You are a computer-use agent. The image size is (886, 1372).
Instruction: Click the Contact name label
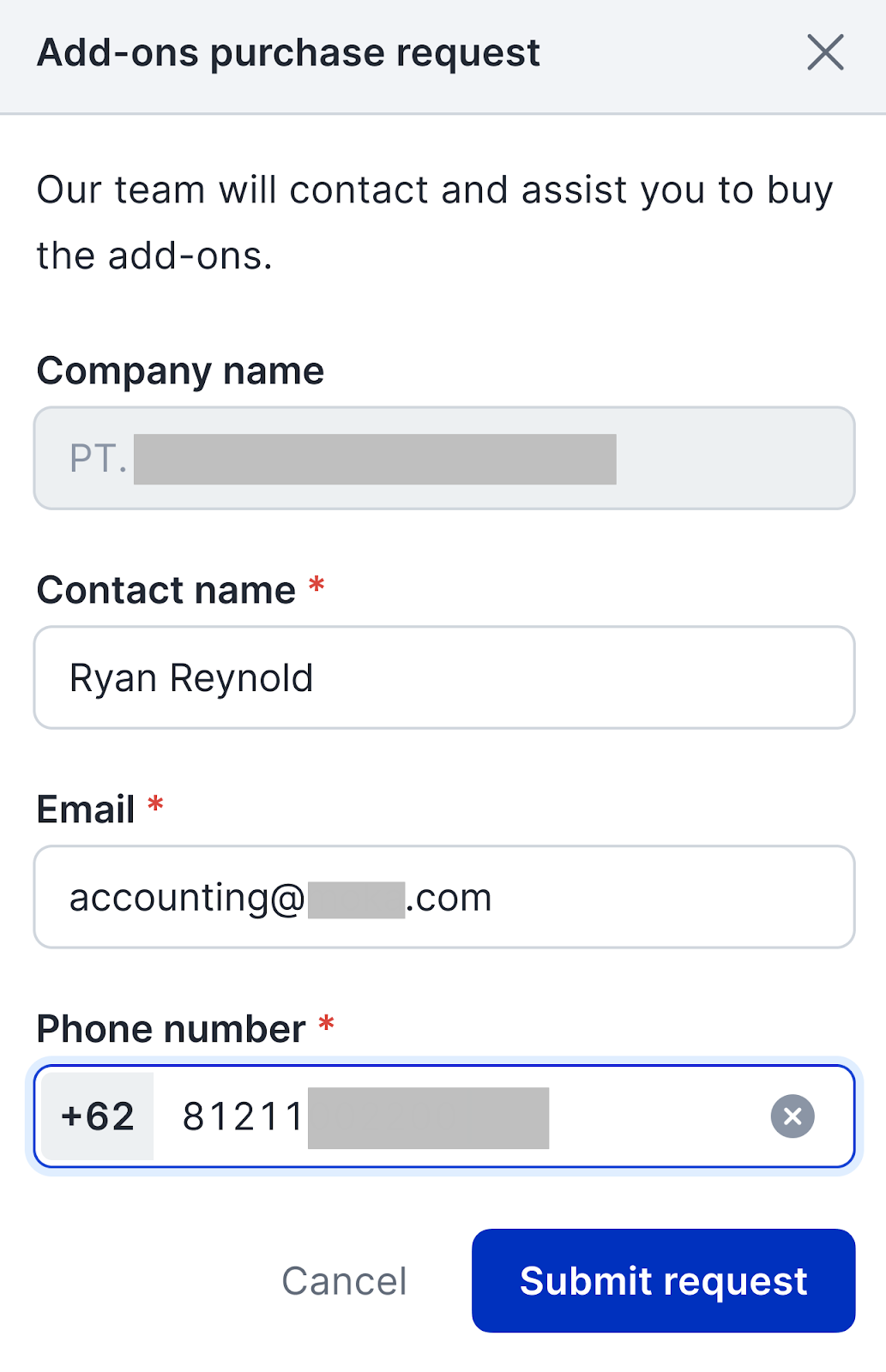tap(166, 591)
